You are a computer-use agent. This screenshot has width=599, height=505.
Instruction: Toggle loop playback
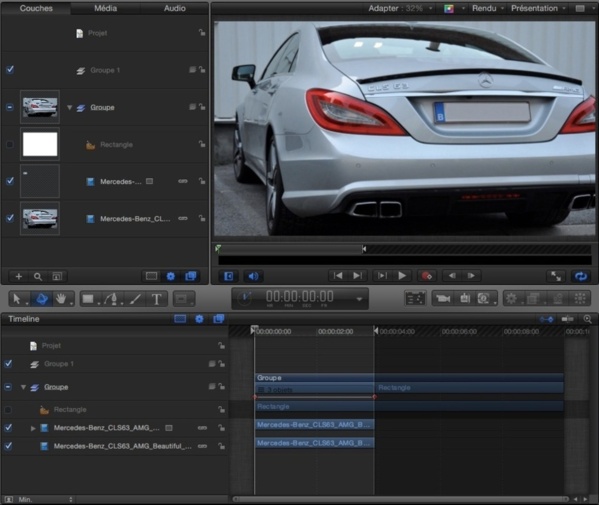point(581,276)
